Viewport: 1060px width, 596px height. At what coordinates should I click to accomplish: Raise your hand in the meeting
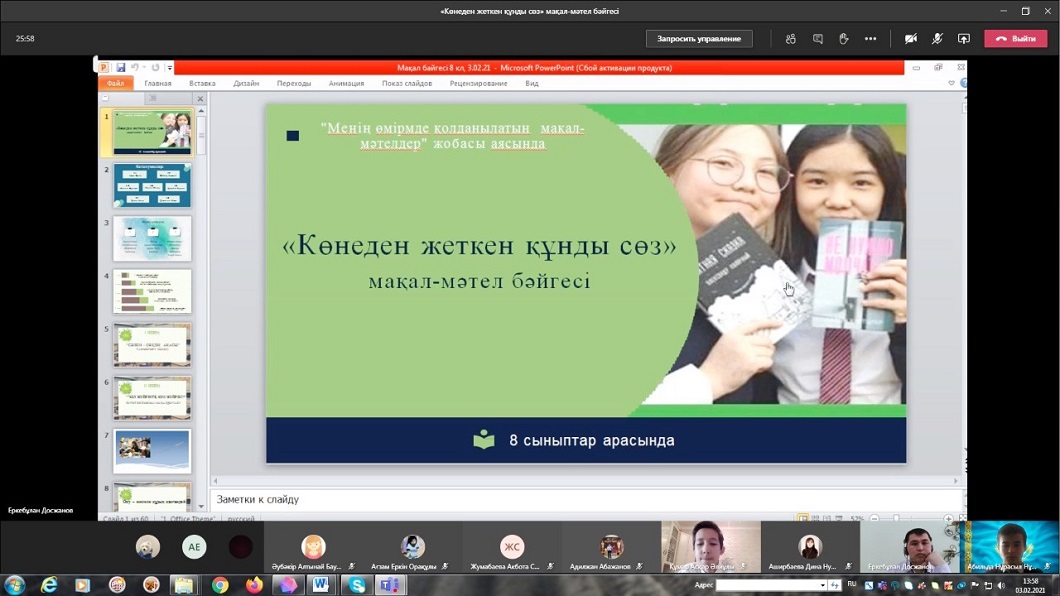(844, 39)
